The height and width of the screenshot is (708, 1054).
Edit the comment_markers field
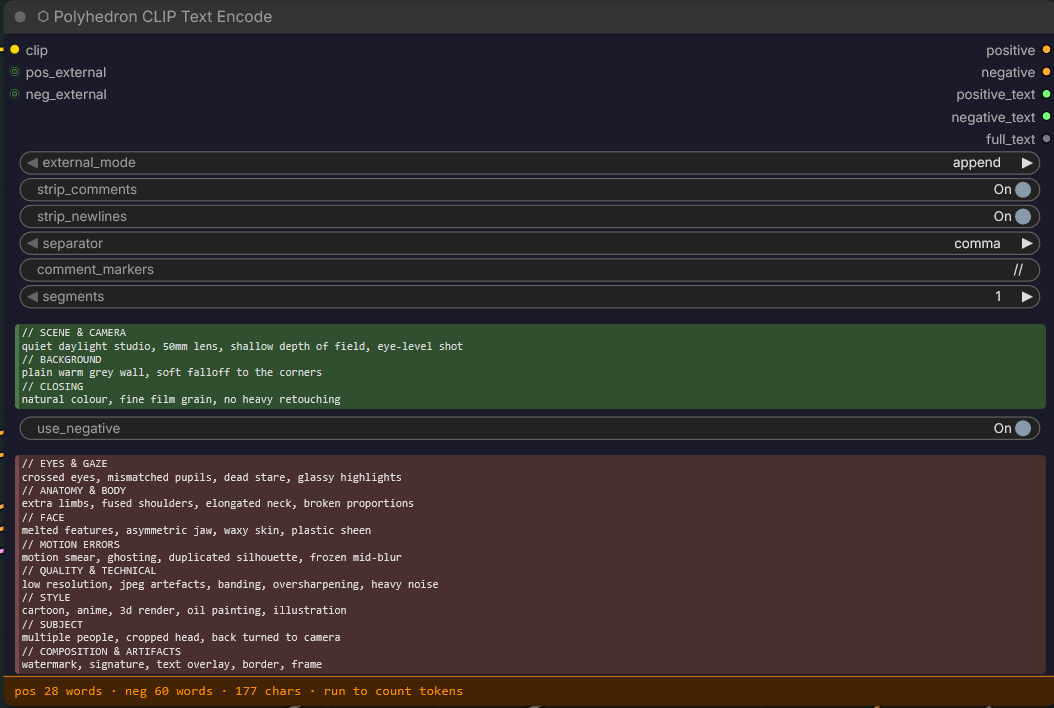530,270
